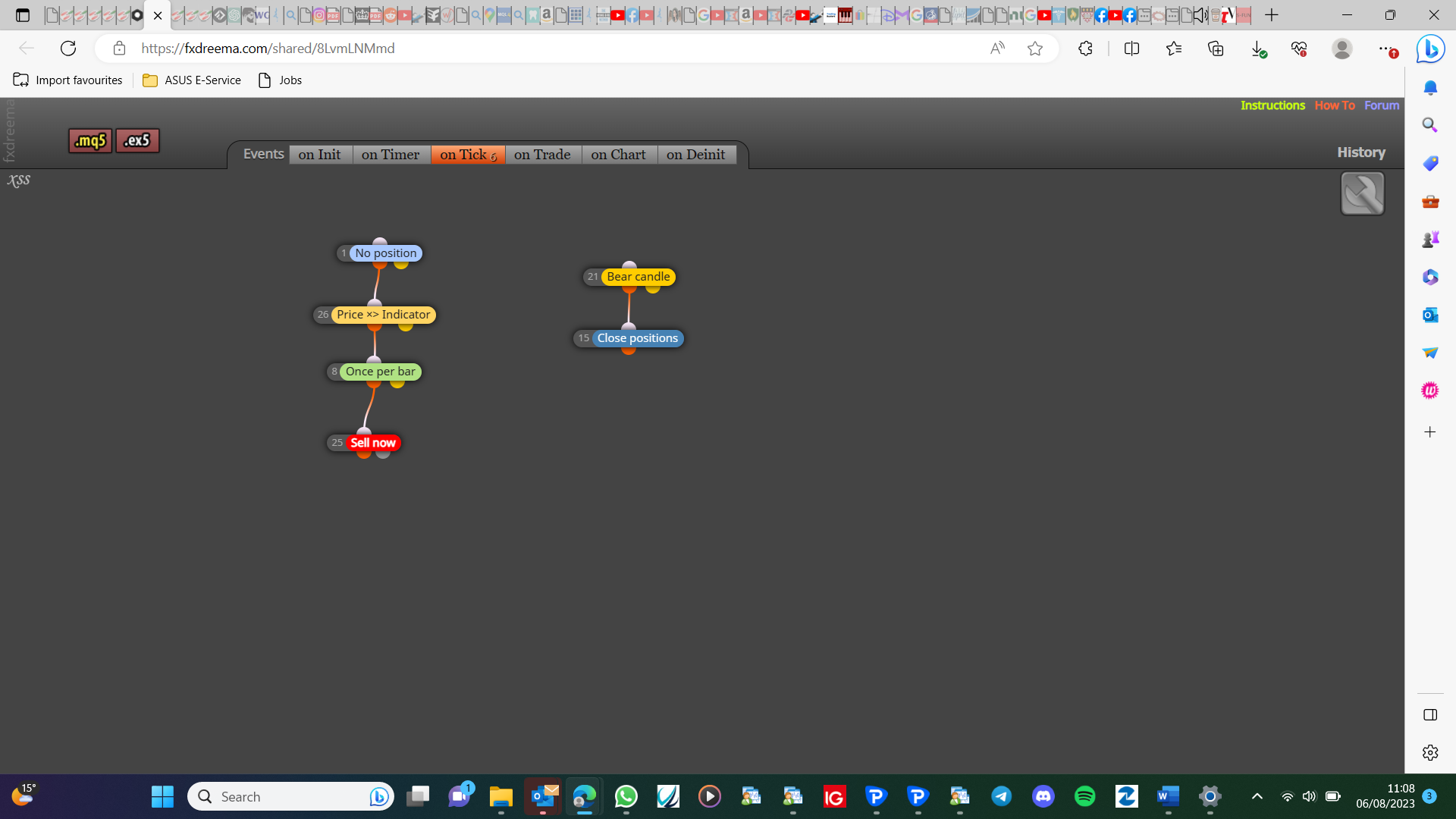The height and width of the screenshot is (819, 1456).
Task: Download the .mq5 source file
Action: tap(90, 140)
